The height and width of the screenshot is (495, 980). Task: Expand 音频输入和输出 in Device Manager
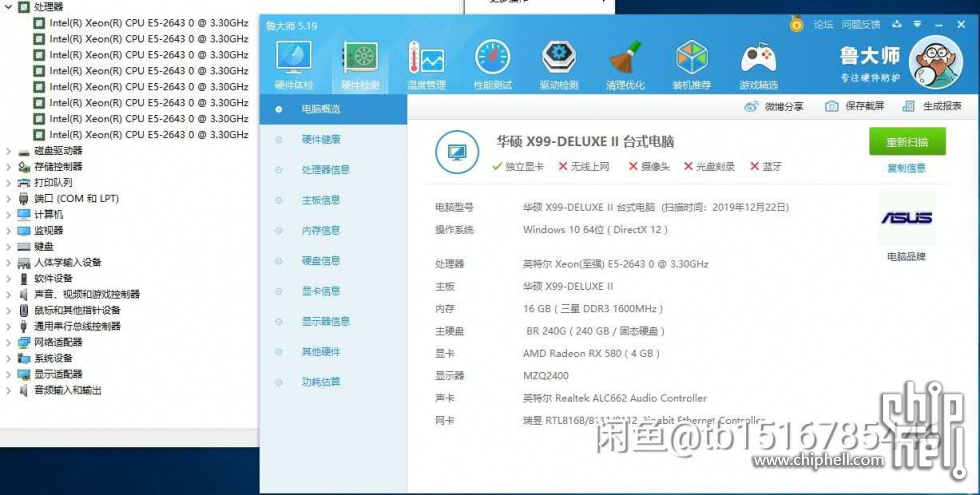[8, 390]
